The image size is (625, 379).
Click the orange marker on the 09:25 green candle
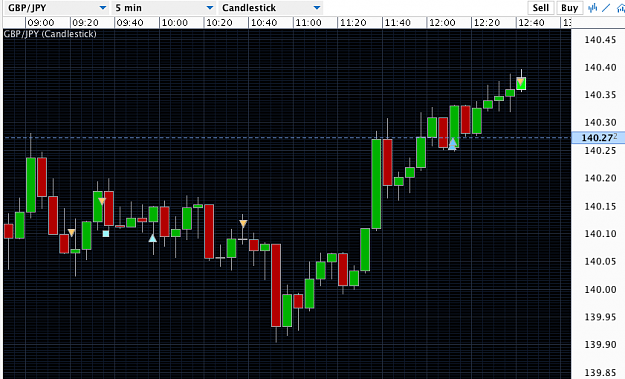point(102,201)
